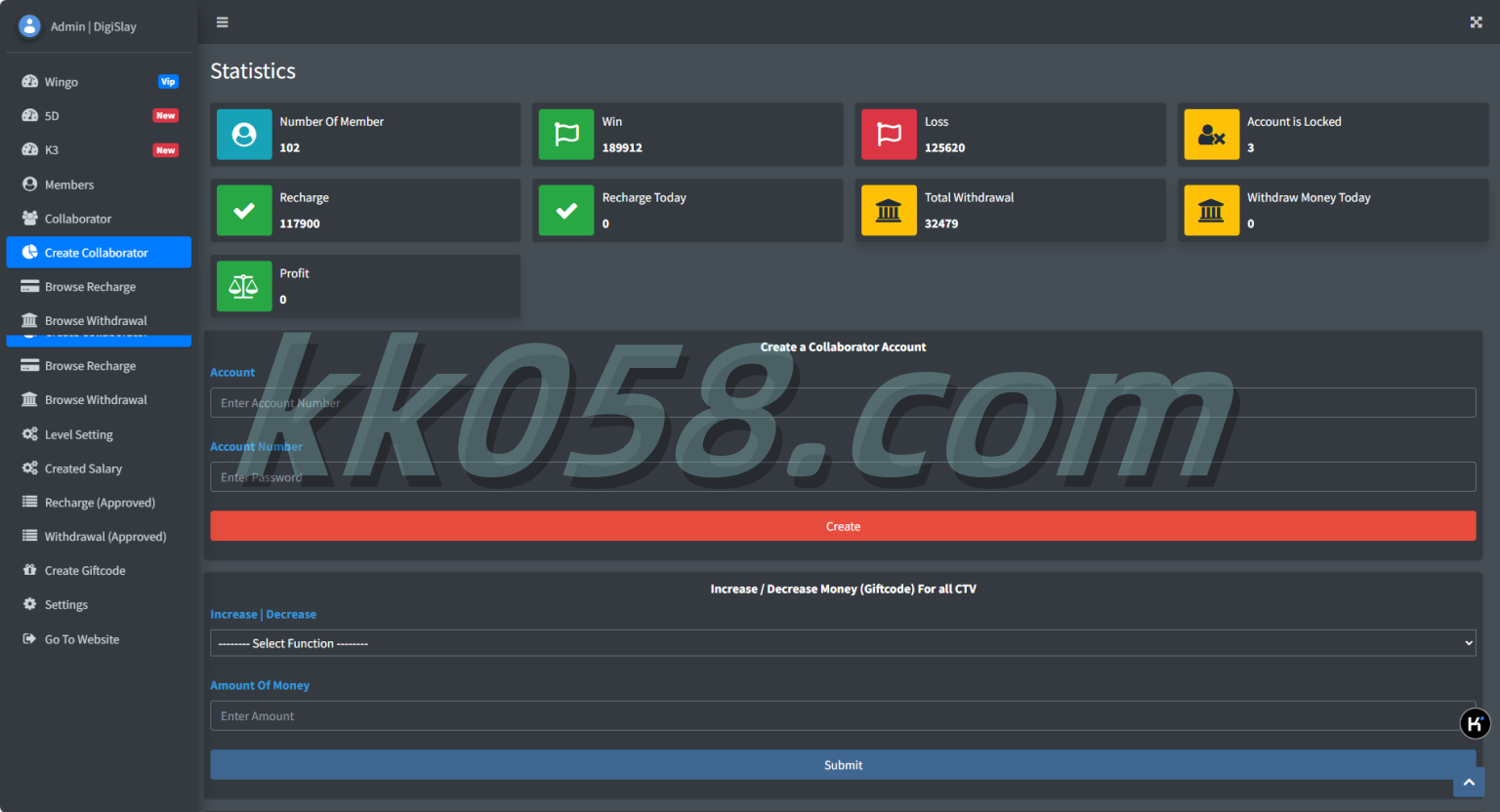The height and width of the screenshot is (812, 1500).
Task: Click the Loss value 125620
Action: tap(944, 148)
